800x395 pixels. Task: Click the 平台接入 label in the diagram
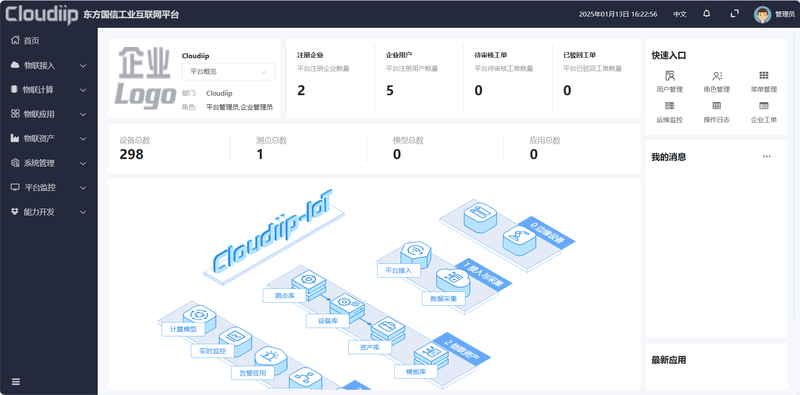tap(398, 270)
